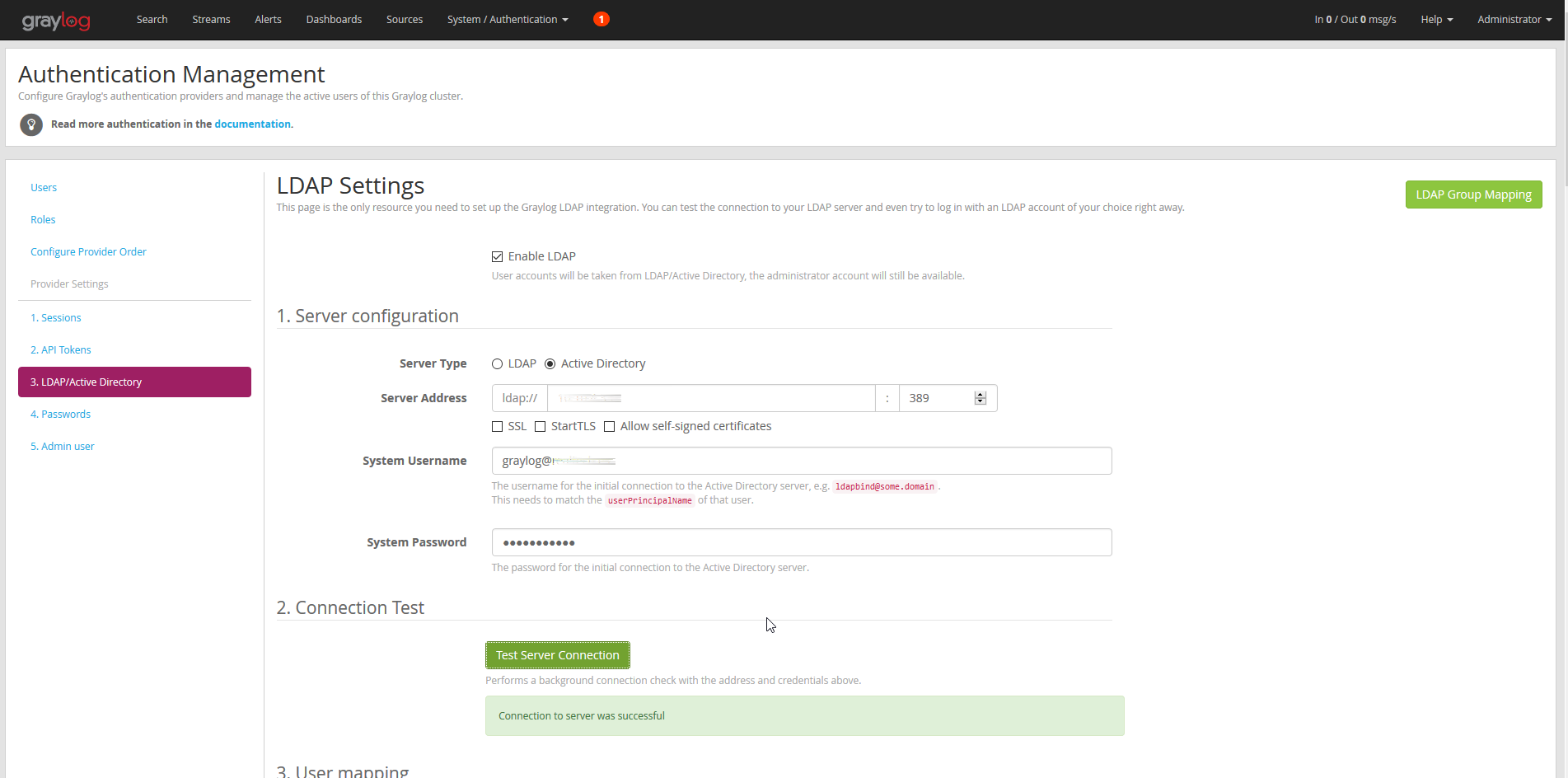This screenshot has width=1568, height=778.
Task: Go to the Streams menu item
Action: click(211, 20)
